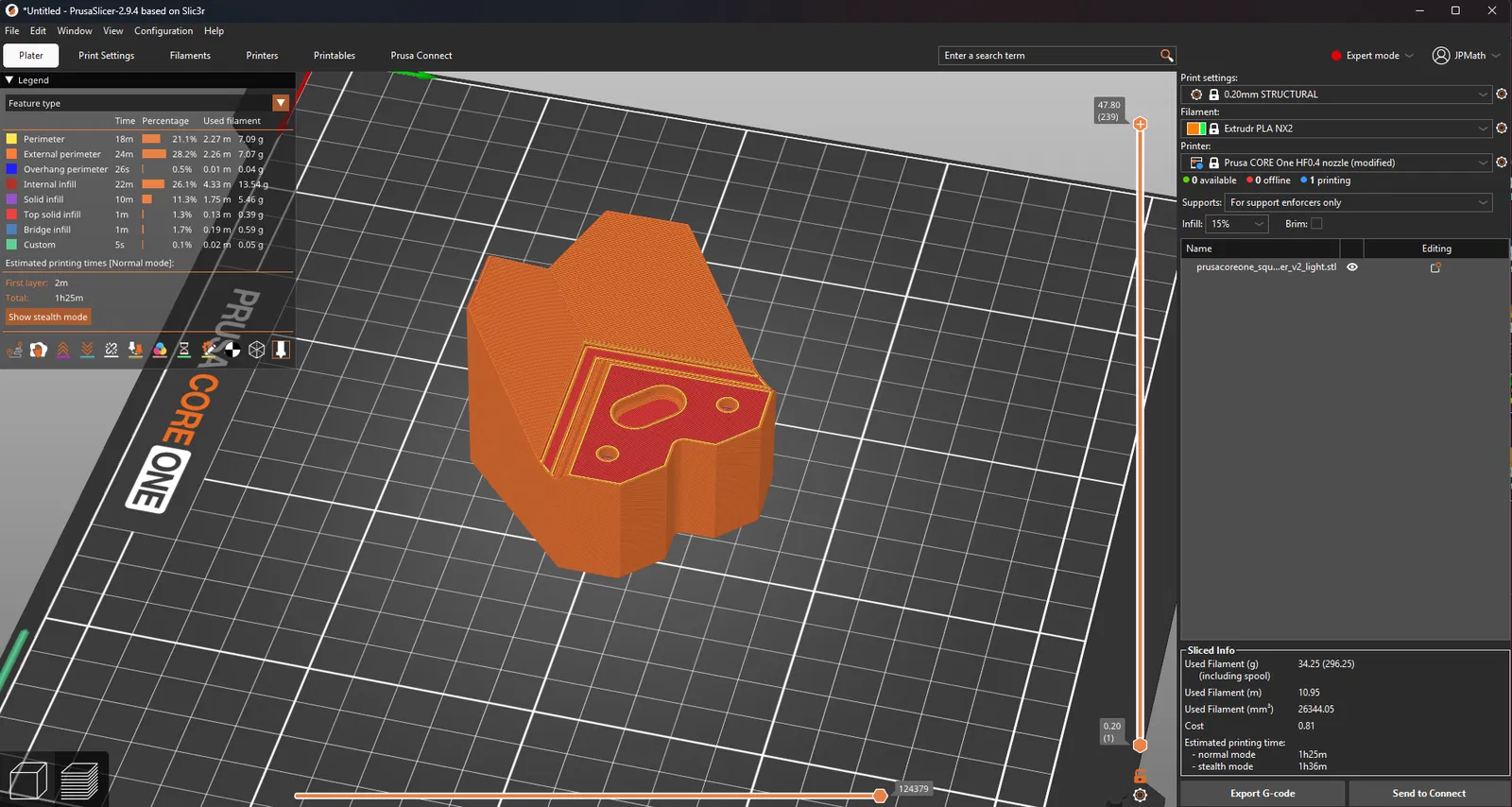Click the Export G-code button
This screenshot has height=807, width=1512.
[1263, 794]
